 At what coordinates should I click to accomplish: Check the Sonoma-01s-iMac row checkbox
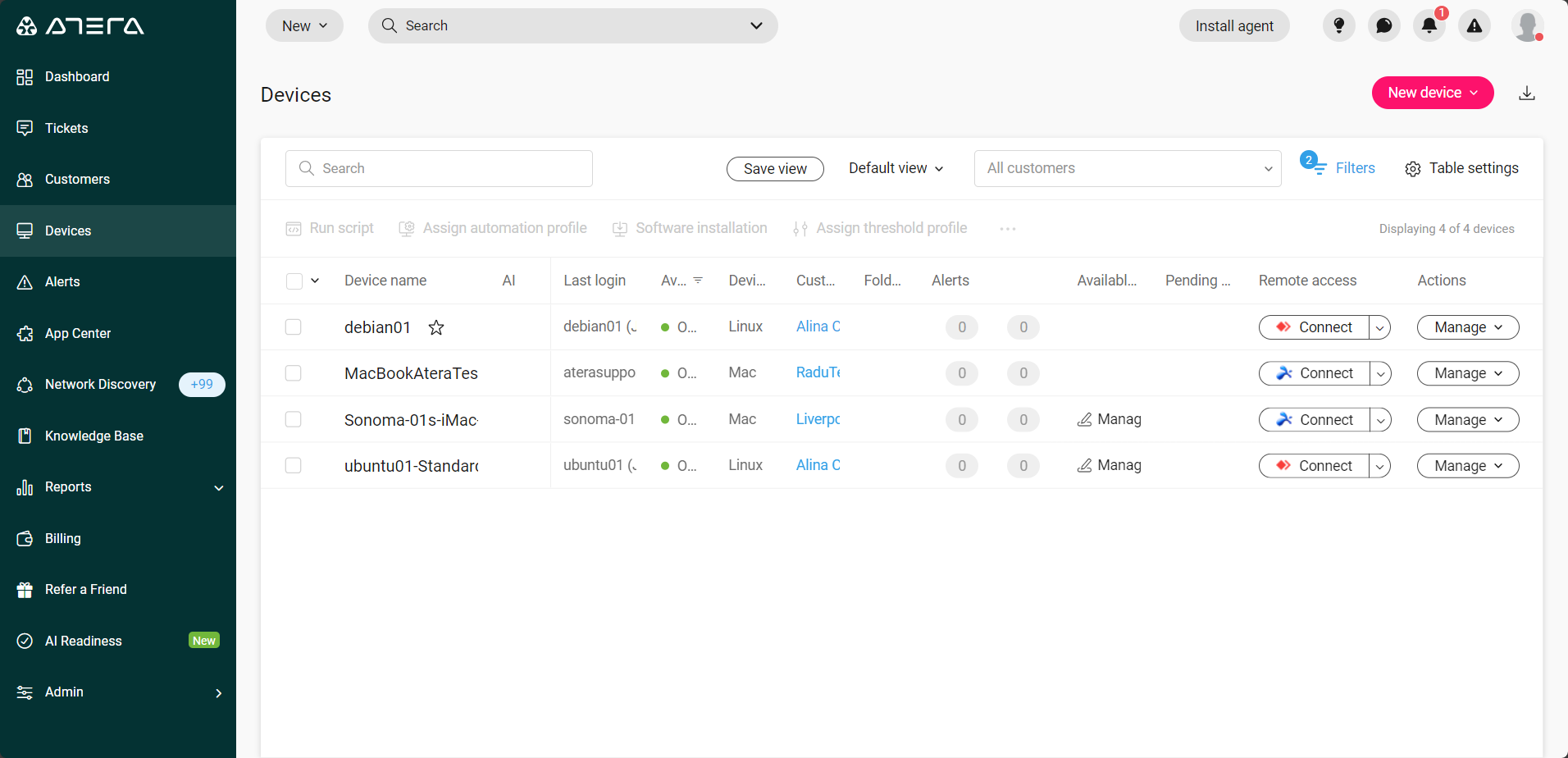click(x=294, y=419)
